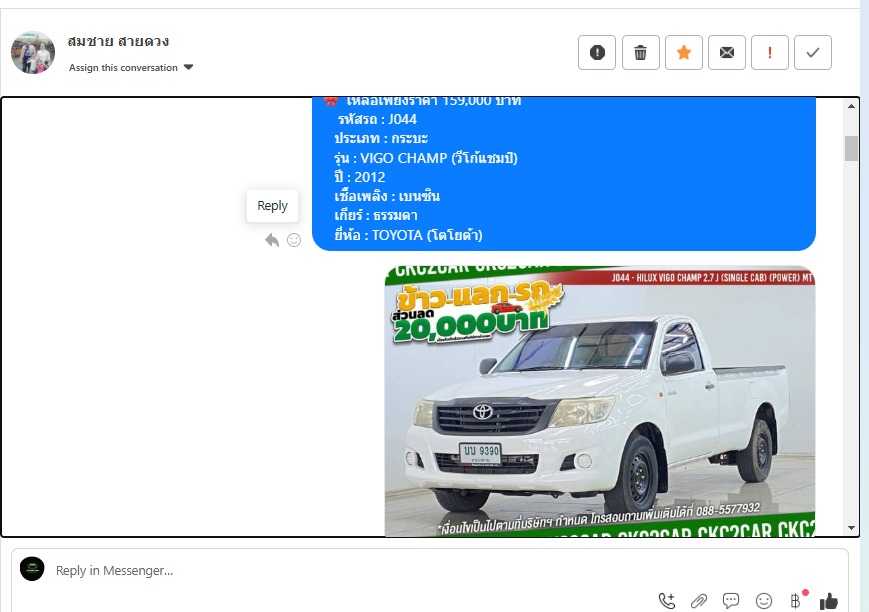Click the text 'รหัสรถ : J044'
Screen dimensions: 869x612
(377, 119)
